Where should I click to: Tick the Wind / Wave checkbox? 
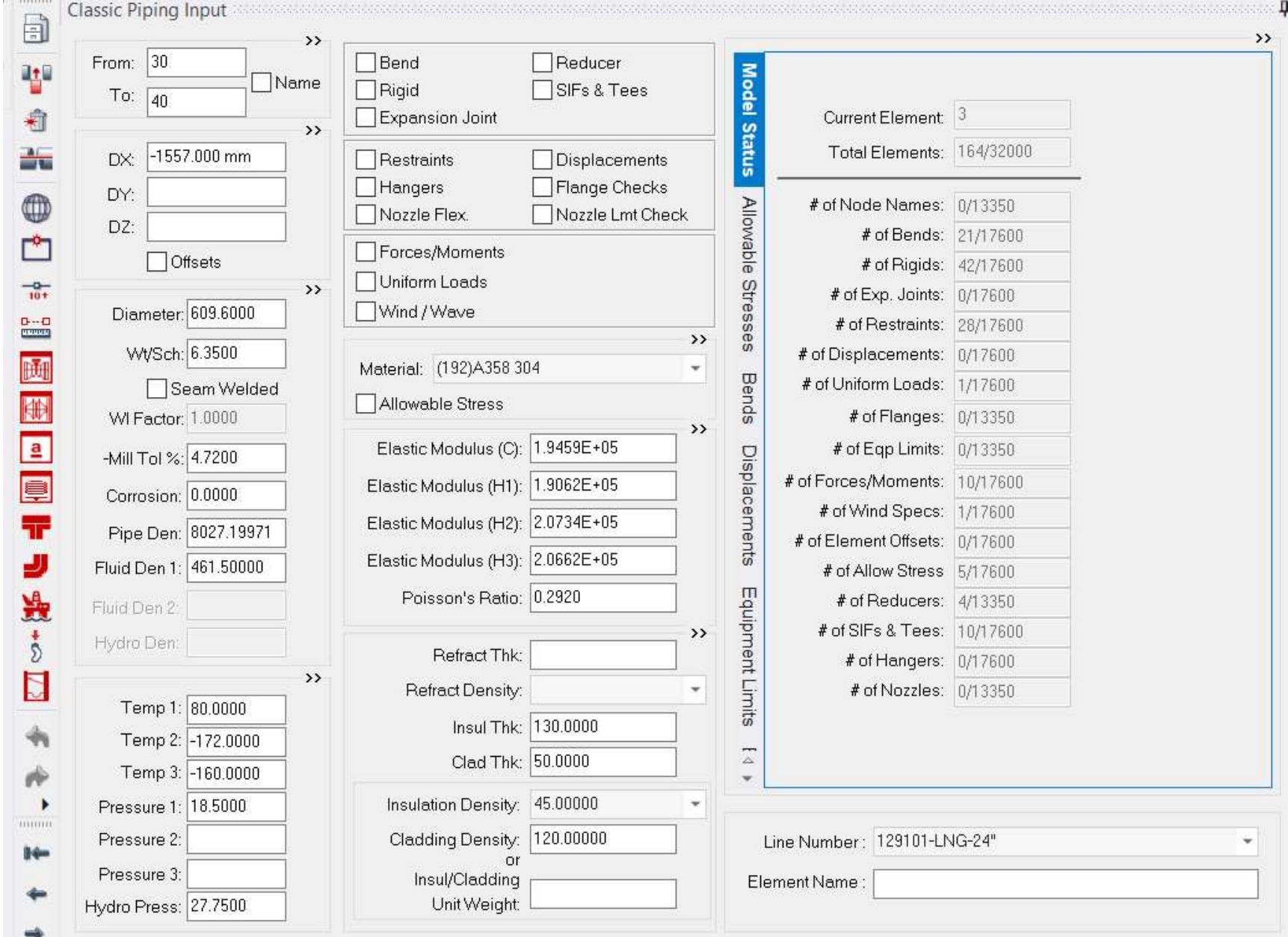[x=366, y=312]
